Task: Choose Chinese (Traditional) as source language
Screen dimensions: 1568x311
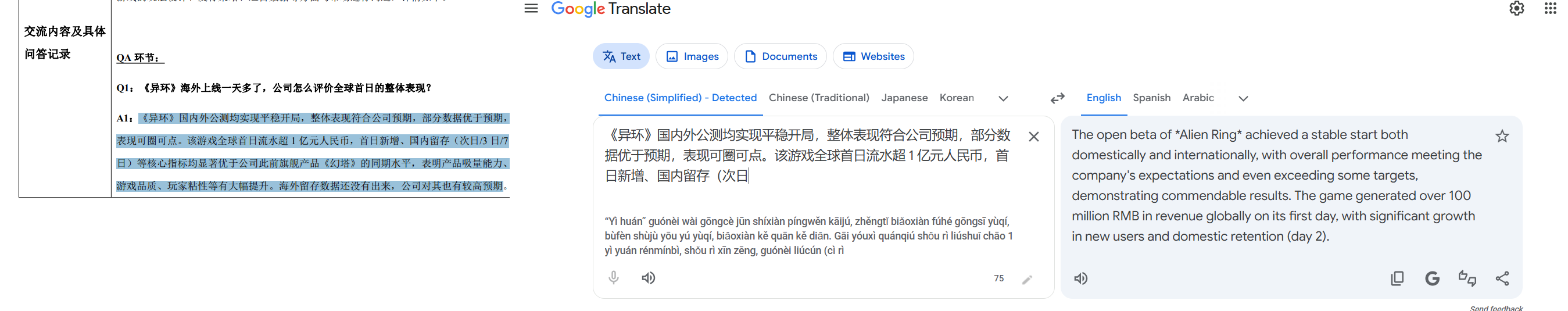Action: tap(819, 98)
